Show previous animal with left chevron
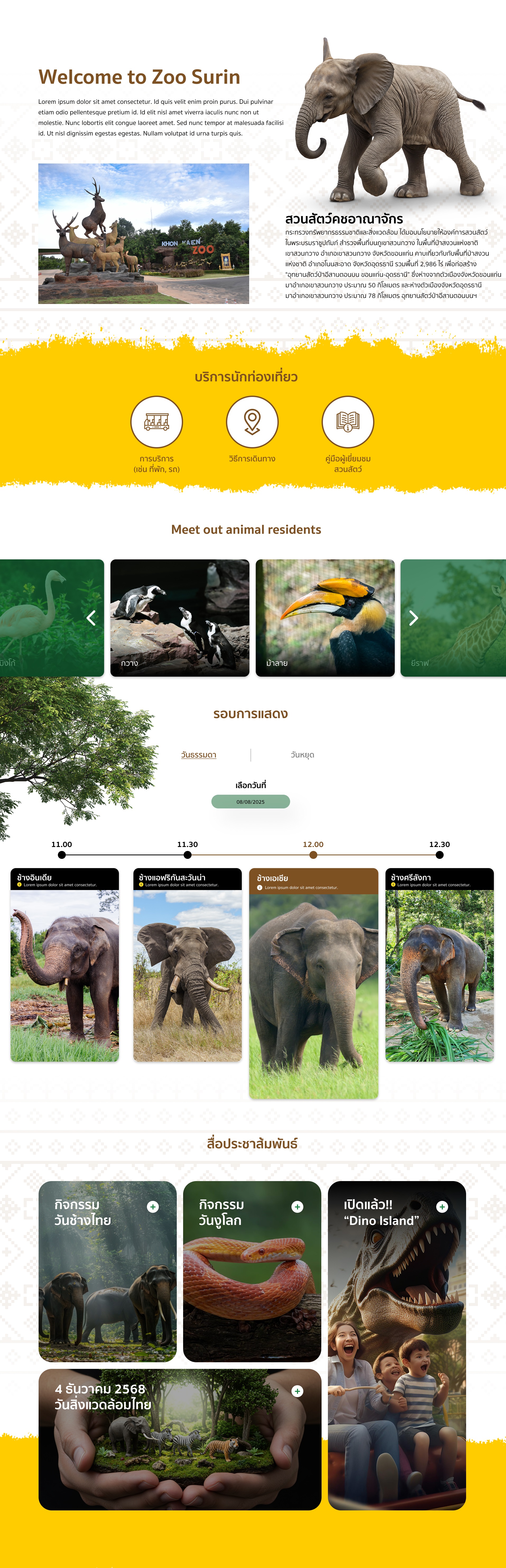 click(x=91, y=618)
